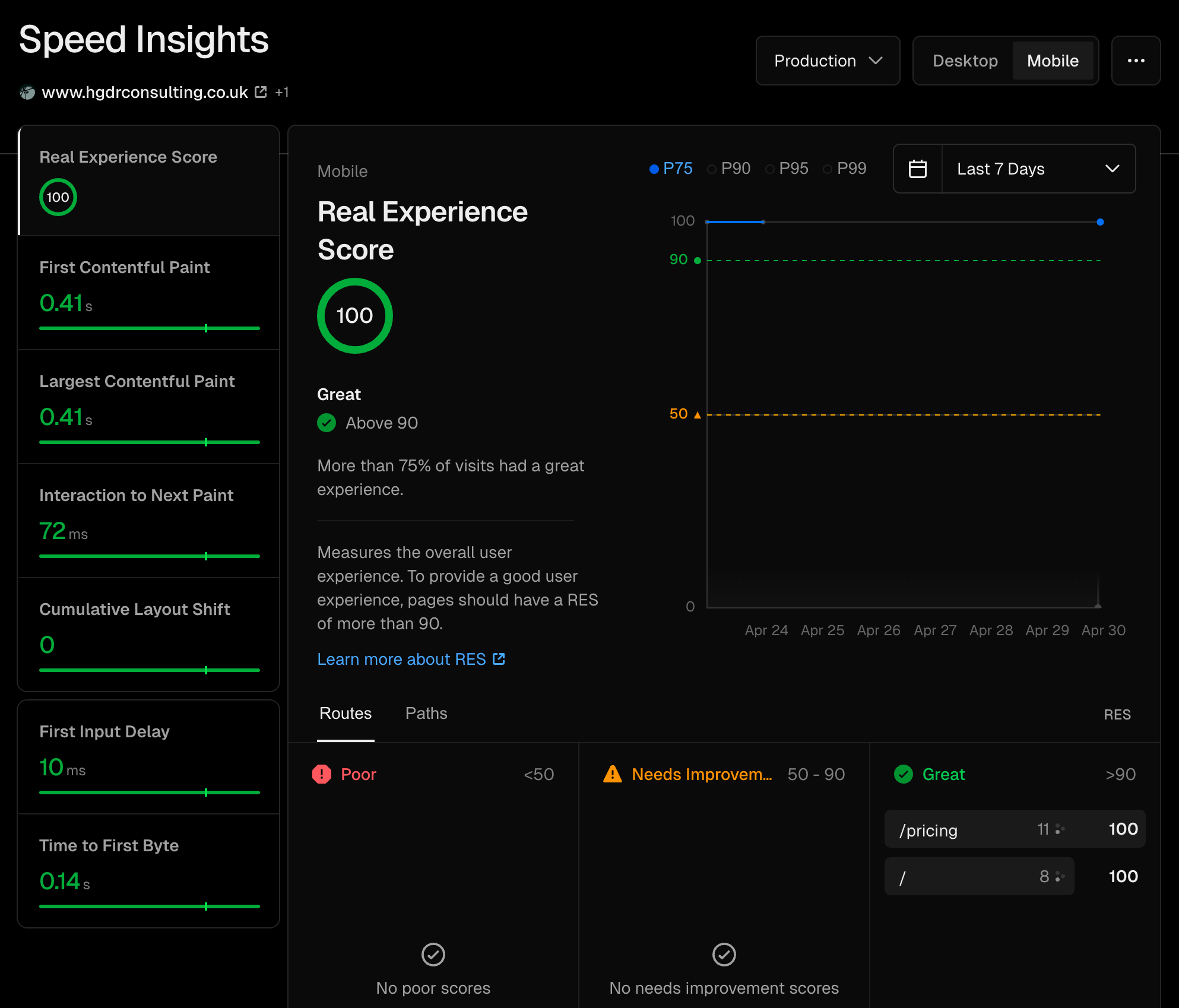Click the site favicon beside hgdrconsulting URL
Screen dimensions: 1179x1008
27,93
